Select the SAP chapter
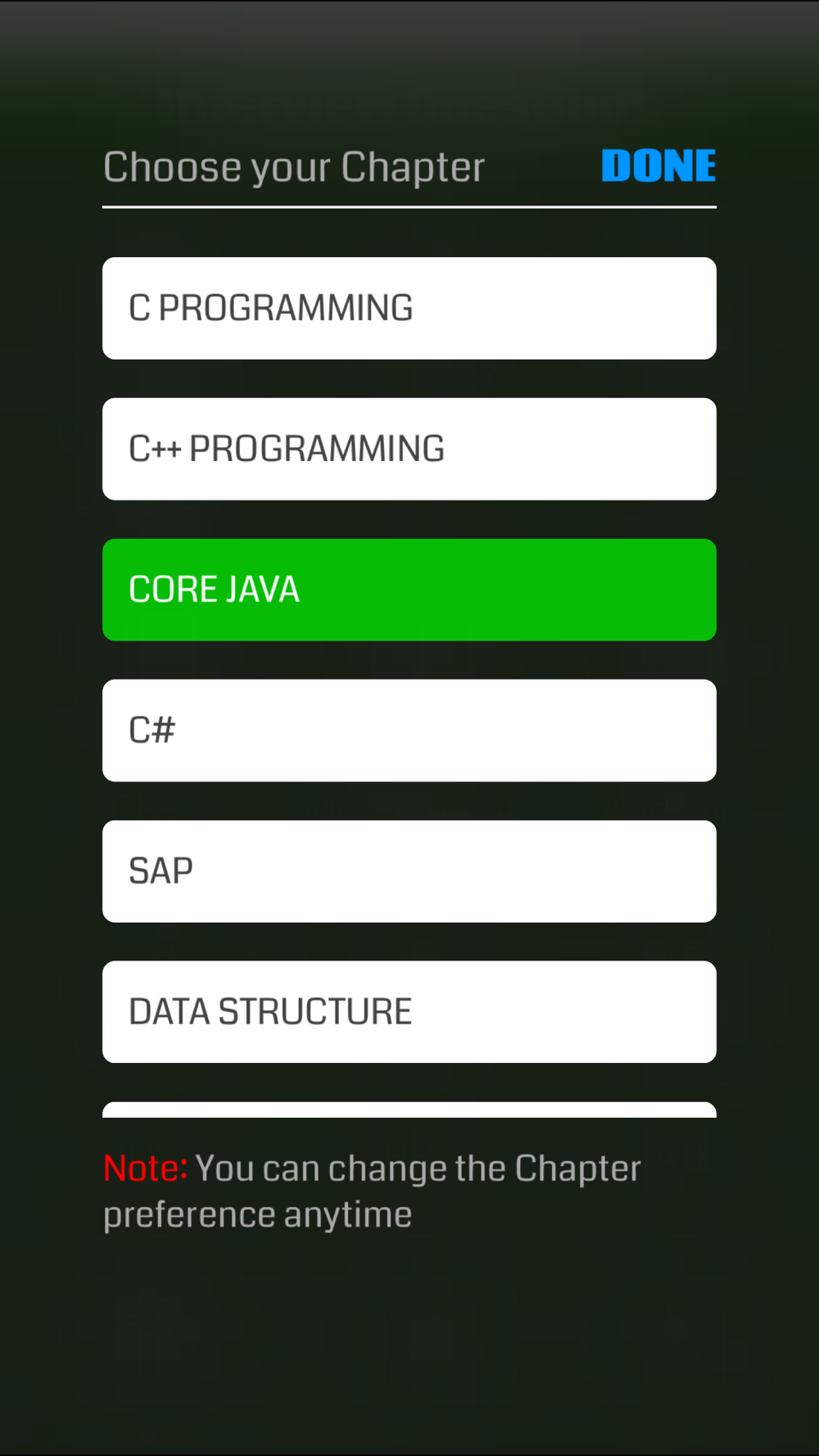Image resolution: width=819 pixels, height=1456 pixels. (x=409, y=871)
